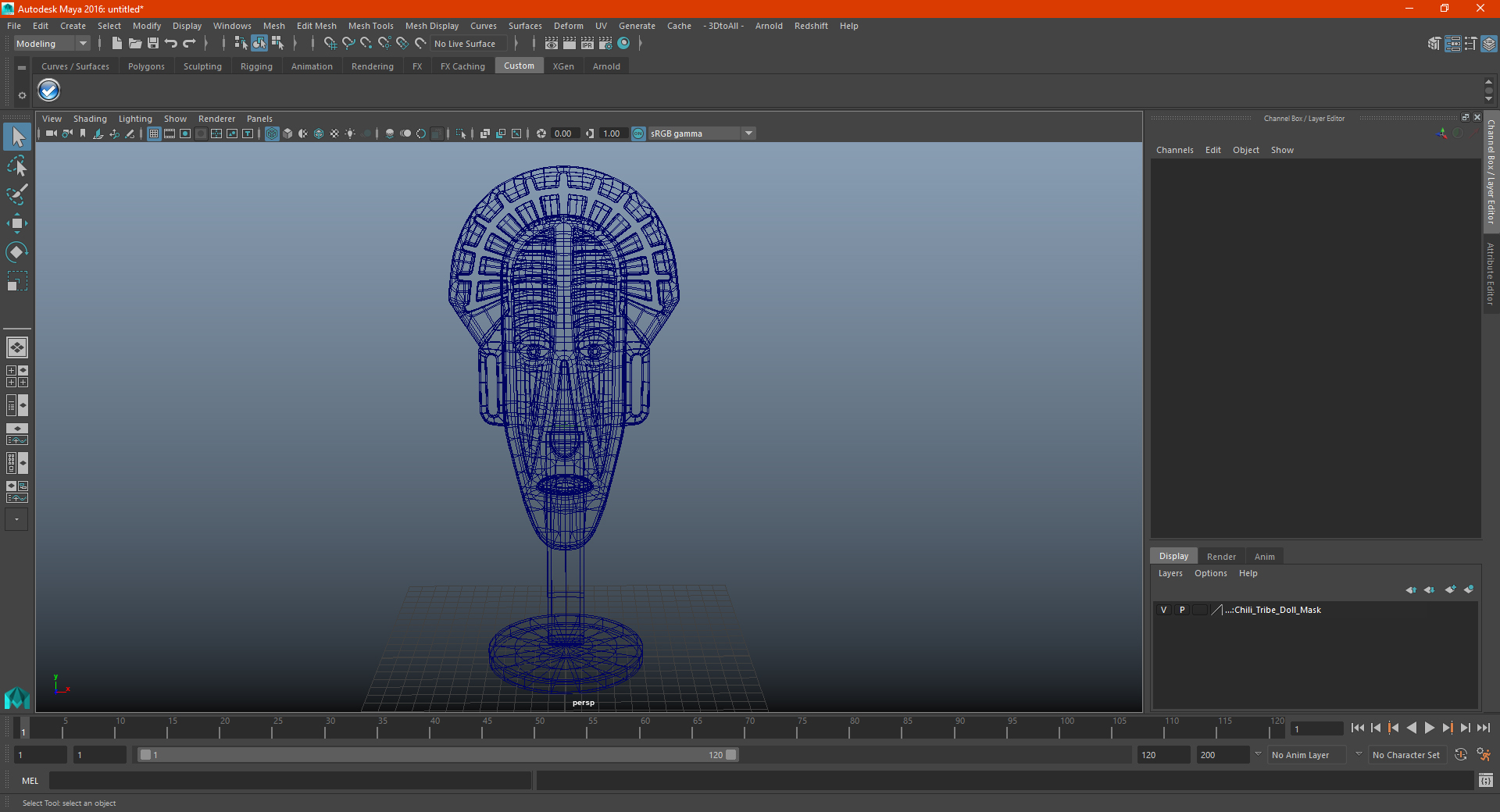The height and width of the screenshot is (812, 1500).
Task: Click the Snap to points magnet
Action: click(366, 44)
